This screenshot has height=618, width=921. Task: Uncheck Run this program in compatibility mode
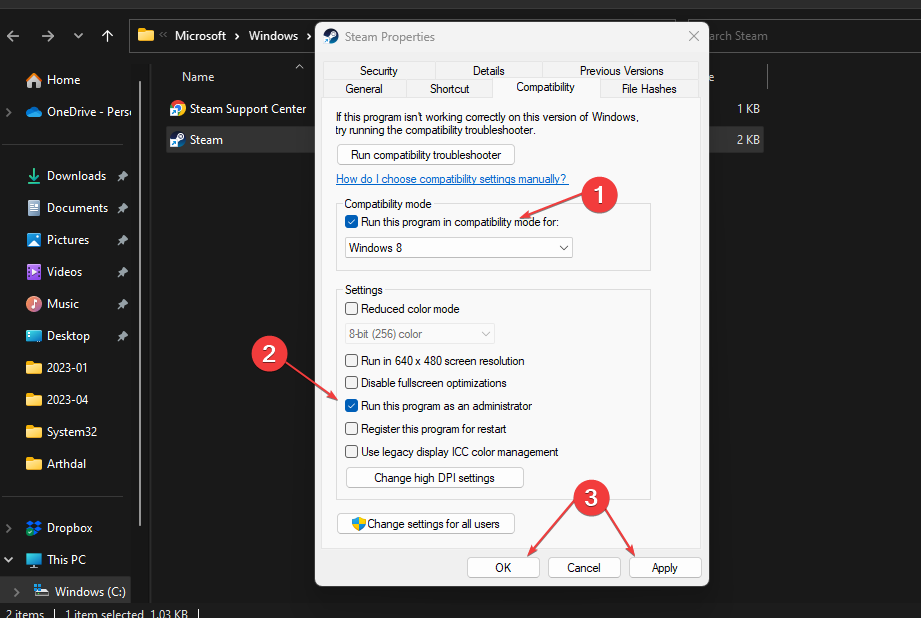coord(351,222)
